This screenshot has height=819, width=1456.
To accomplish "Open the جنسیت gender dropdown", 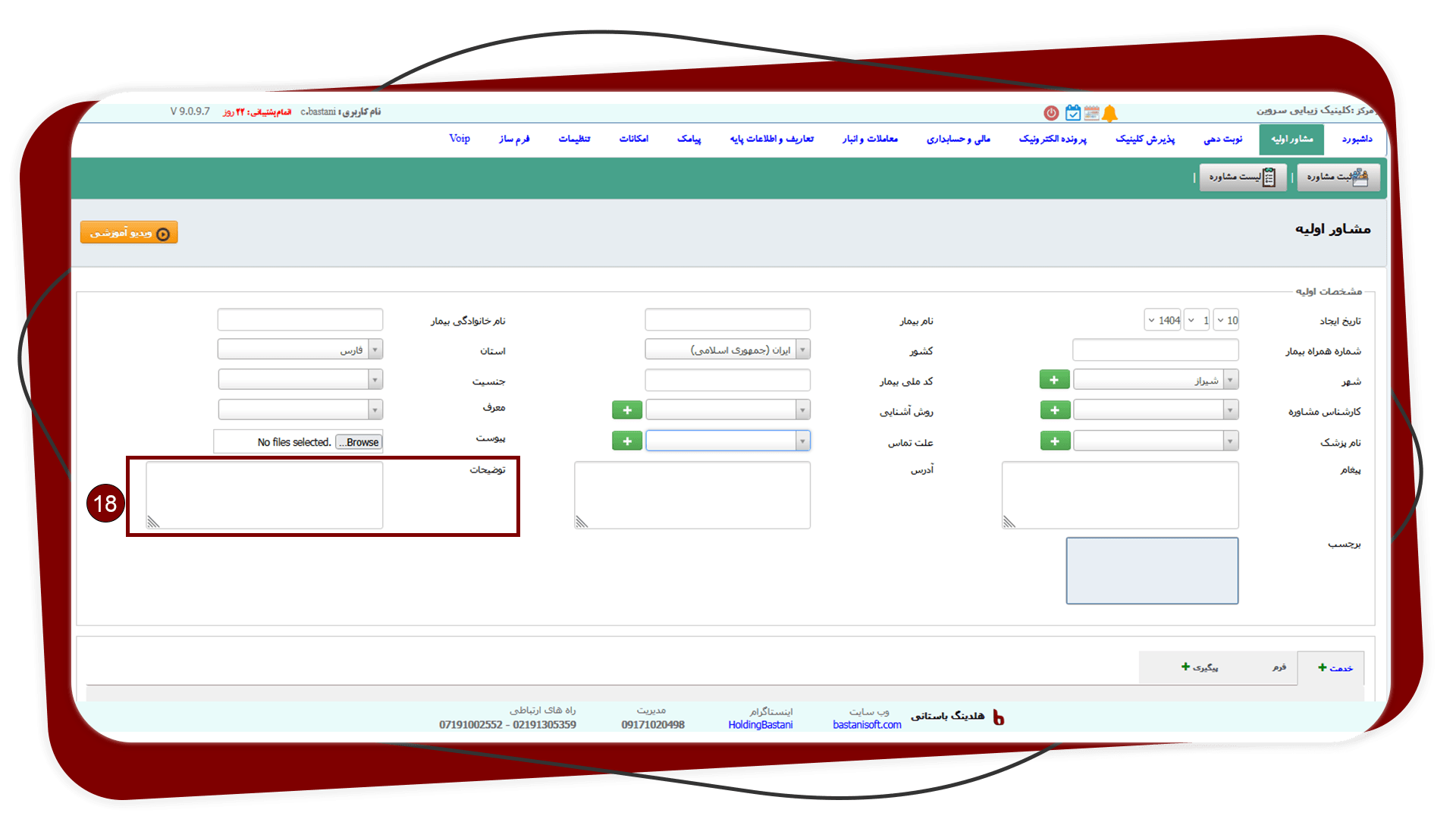I will [x=300, y=379].
